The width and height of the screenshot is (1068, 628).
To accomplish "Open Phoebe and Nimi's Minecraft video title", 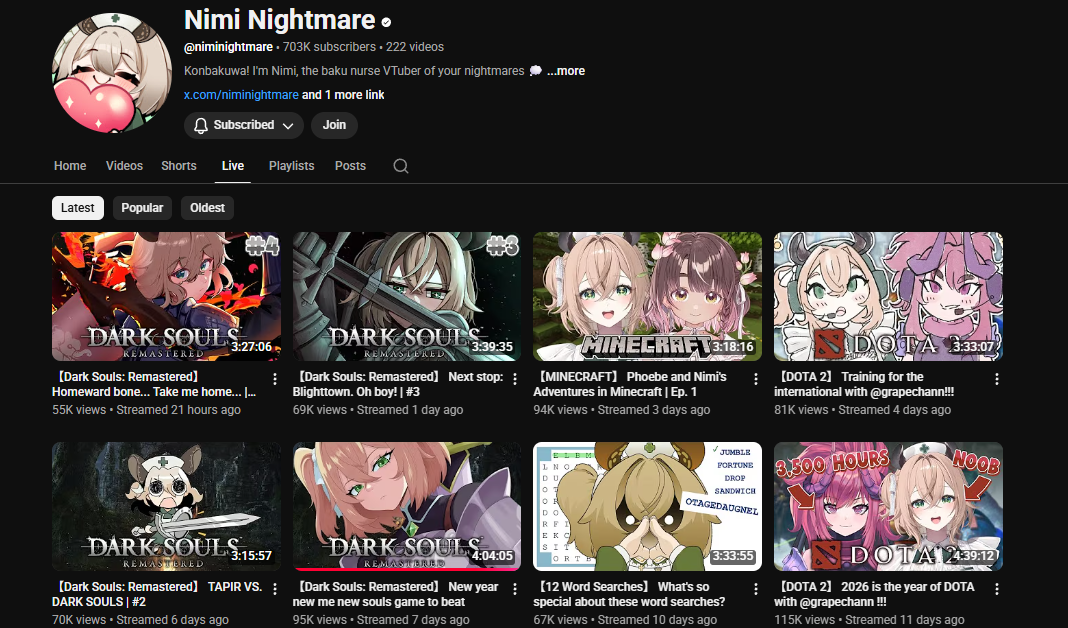I will [630, 384].
